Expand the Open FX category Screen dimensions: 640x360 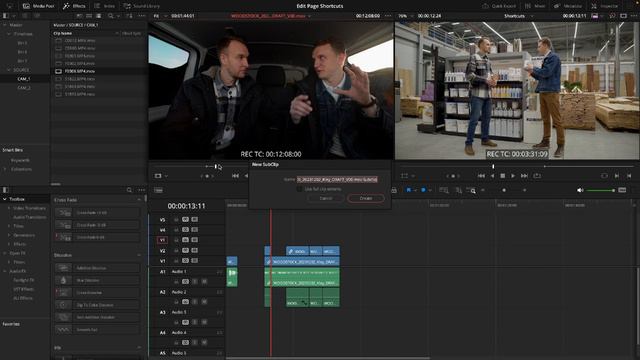click(4, 253)
